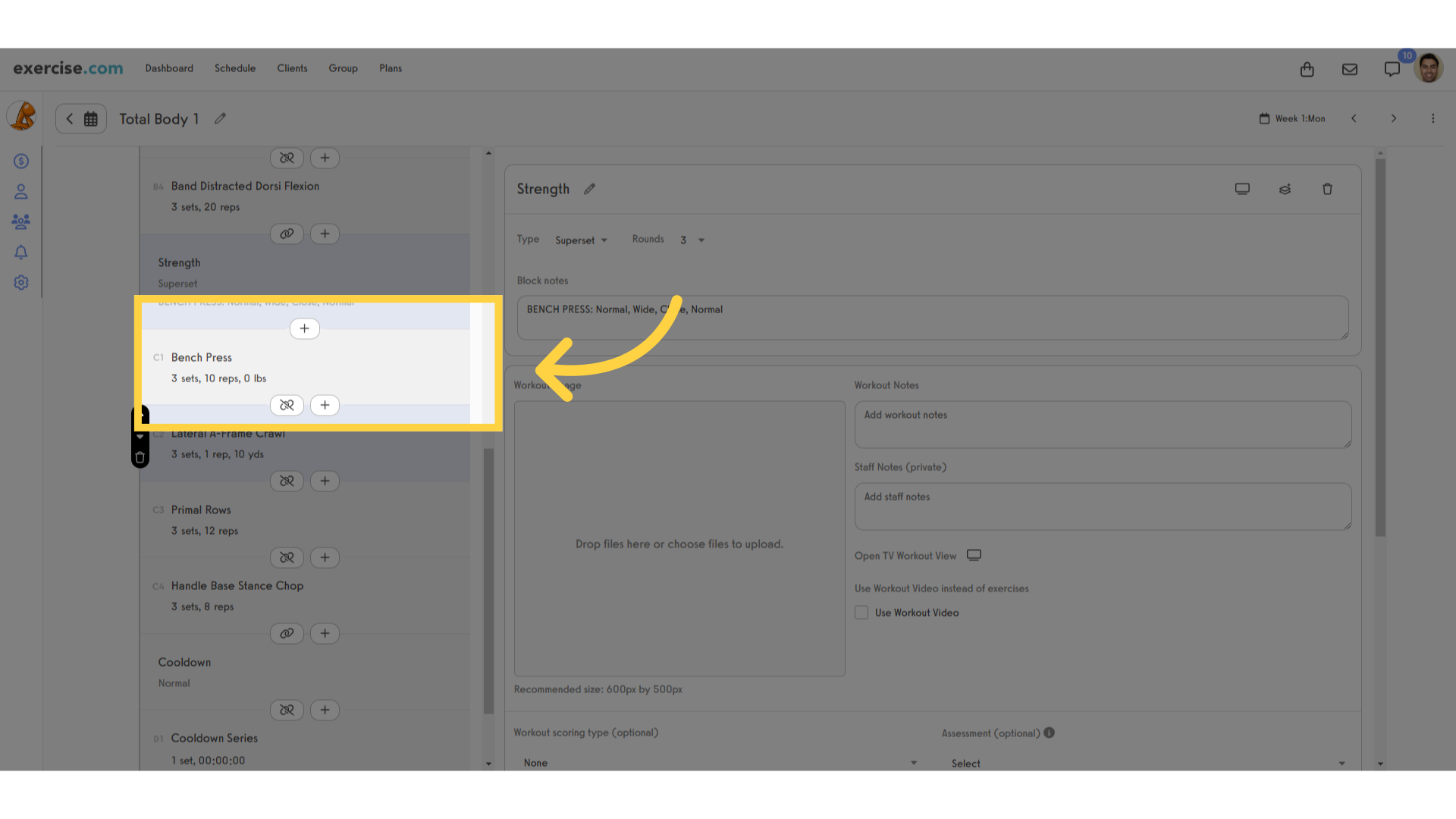Screen dimensions: 1456x819
Task: Click the link icon below Lateral A-Frame Crawl
Action: coord(287,480)
